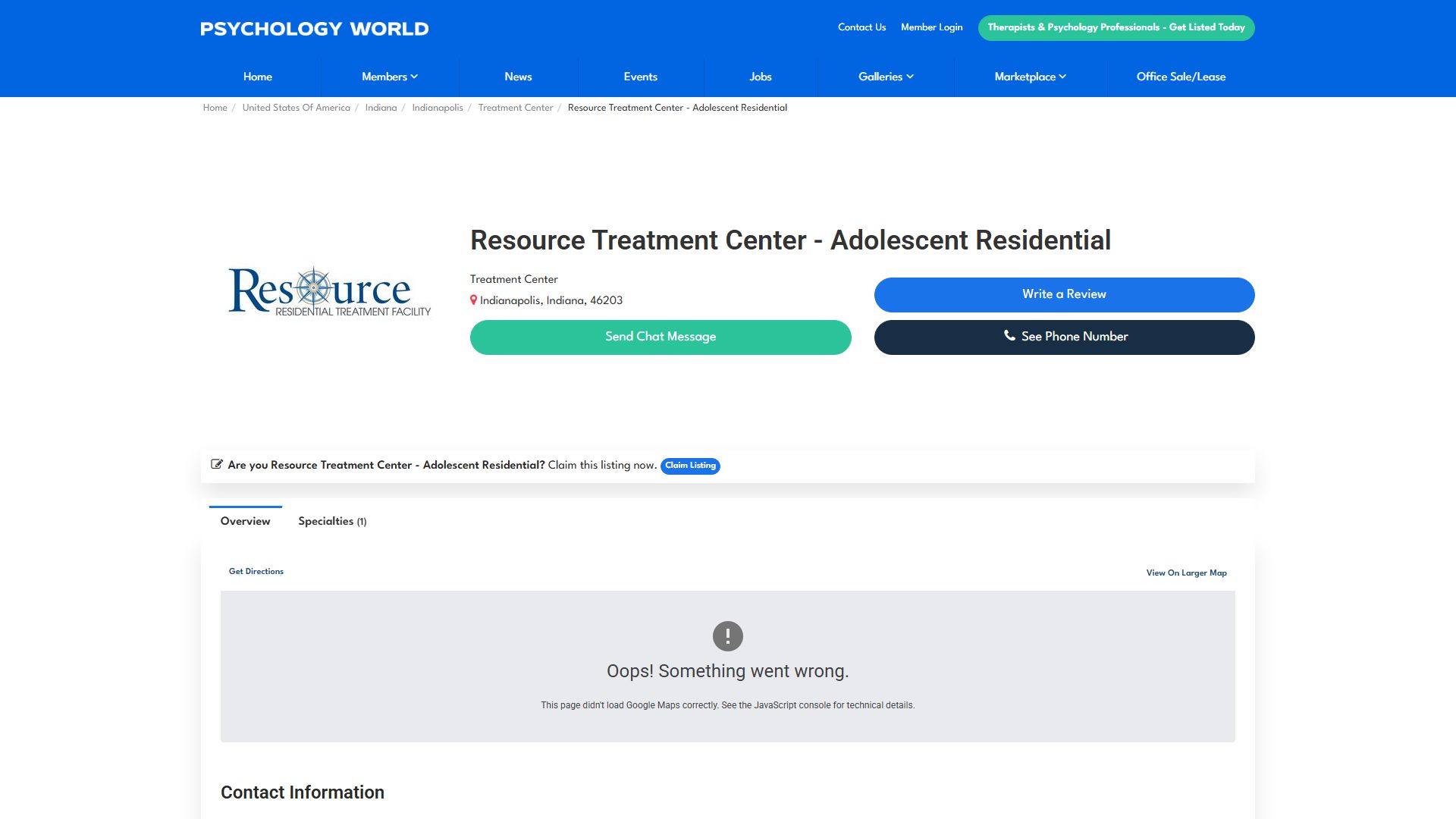Open the Events menu item
This screenshot has width=1456, height=819.
[x=641, y=77]
